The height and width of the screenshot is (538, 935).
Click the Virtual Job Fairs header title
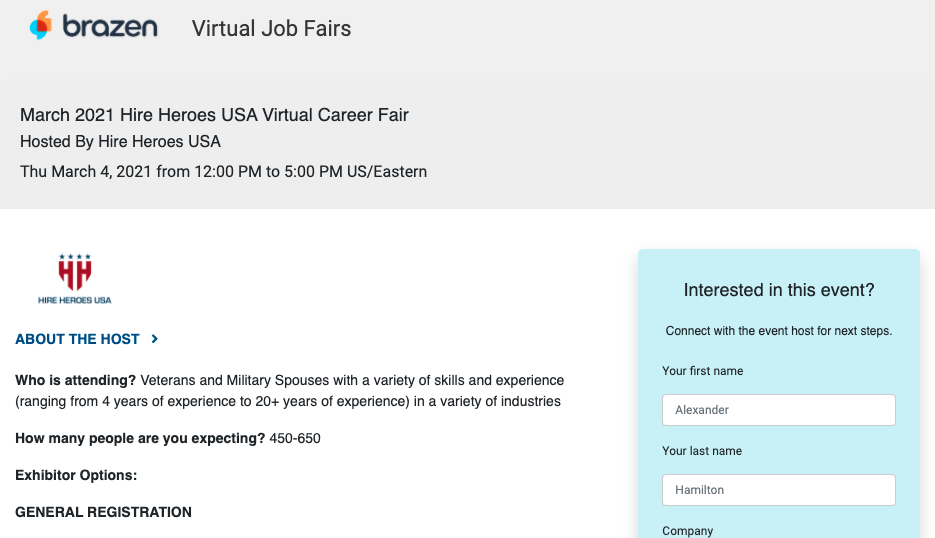271,29
